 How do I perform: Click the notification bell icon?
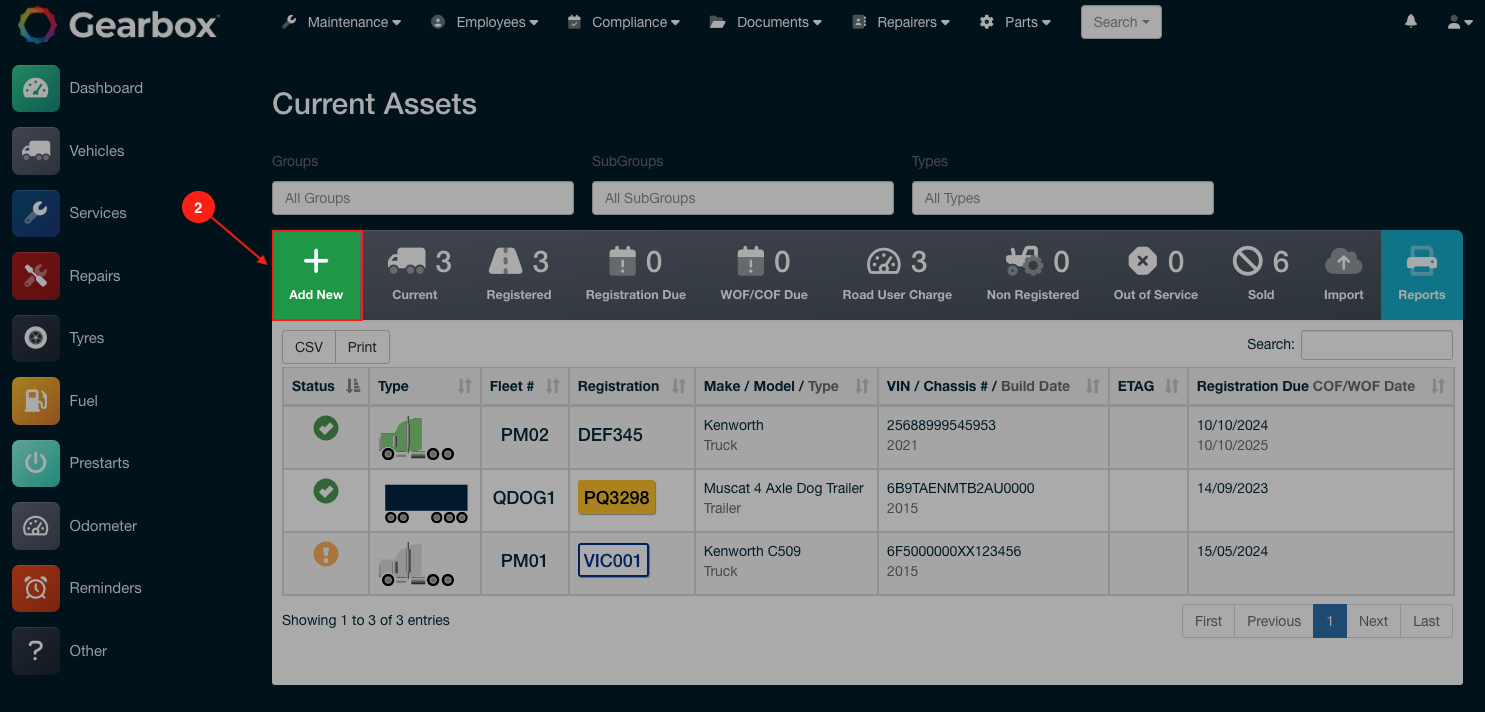tap(1410, 21)
